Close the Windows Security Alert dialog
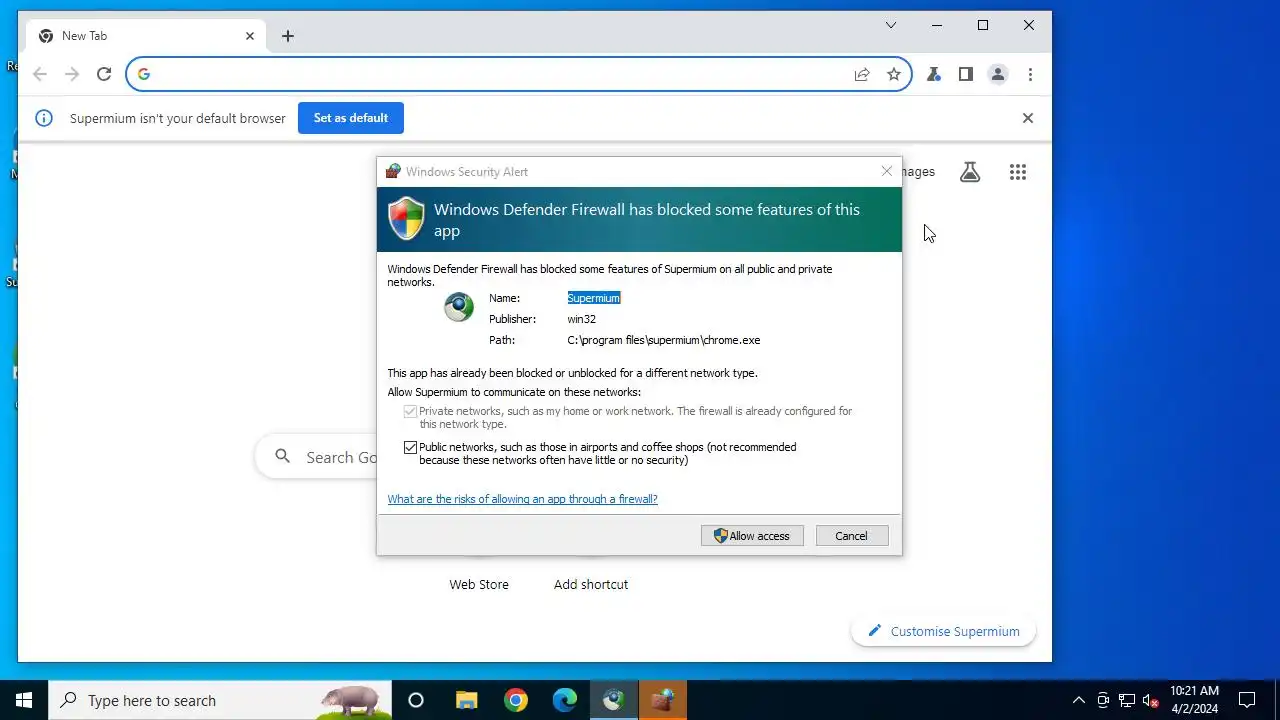 (x=886, y=171)
